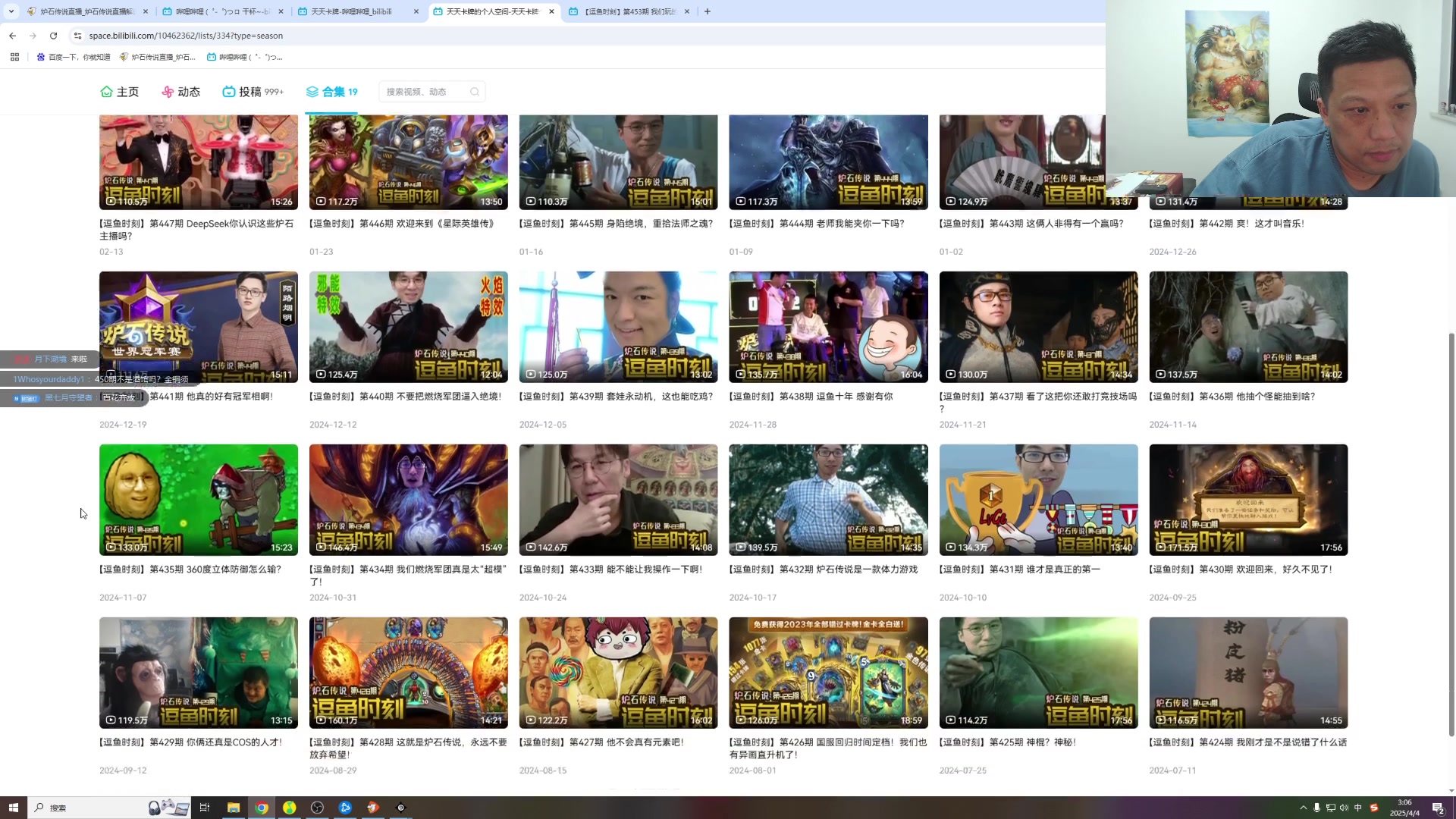Open the notification center icon
1456x819 pixels.
coord(1438,808)
